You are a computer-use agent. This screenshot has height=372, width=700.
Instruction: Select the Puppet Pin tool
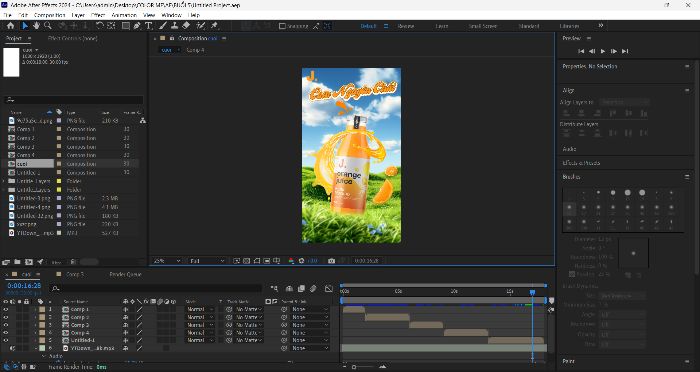pyautogui.click(x=214, y=26)
